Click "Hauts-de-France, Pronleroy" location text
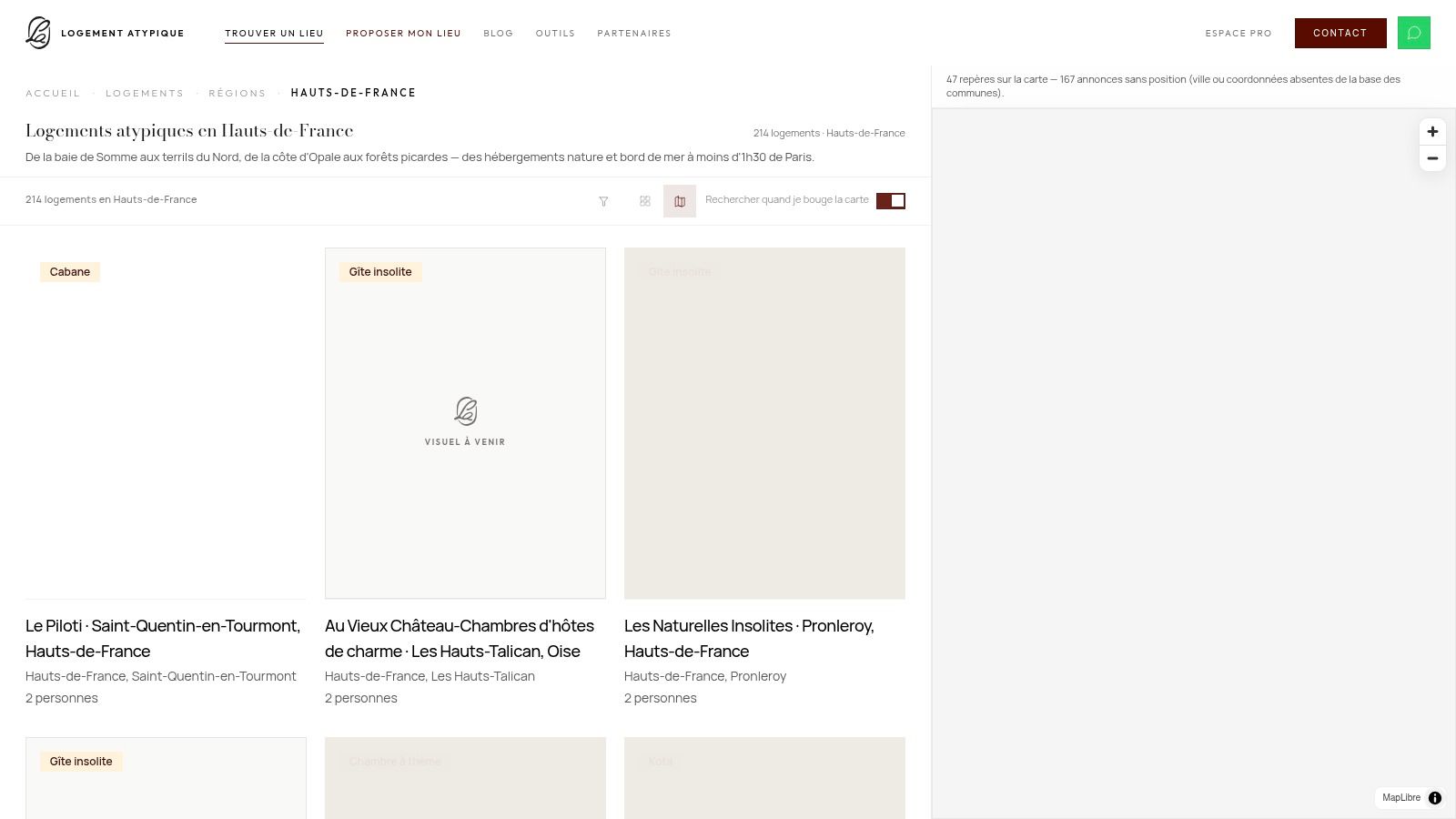The image size is (1456, 819). [x=705, y=676]
